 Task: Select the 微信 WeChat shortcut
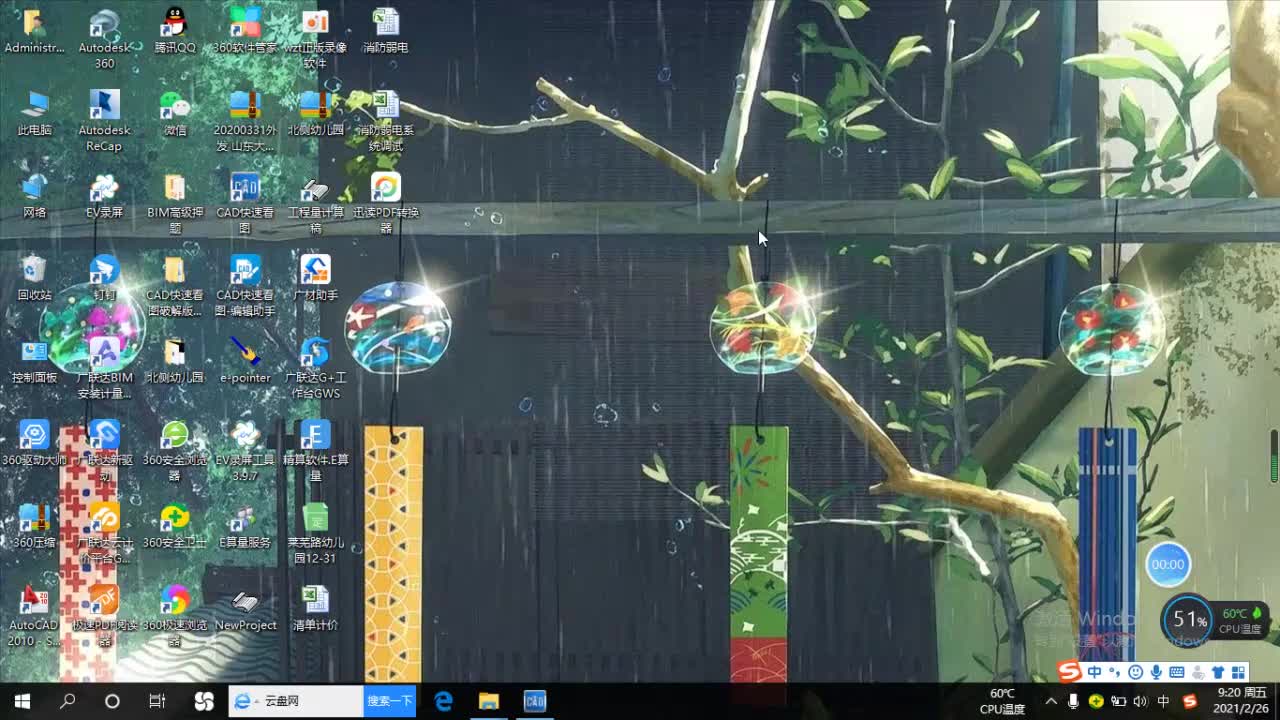click(175, 113)
